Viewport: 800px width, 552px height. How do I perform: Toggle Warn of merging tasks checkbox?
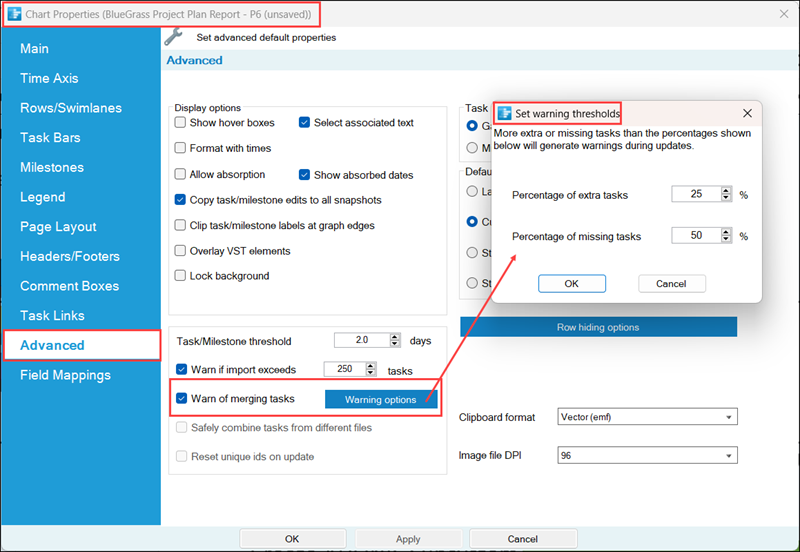tap(182, 398)
